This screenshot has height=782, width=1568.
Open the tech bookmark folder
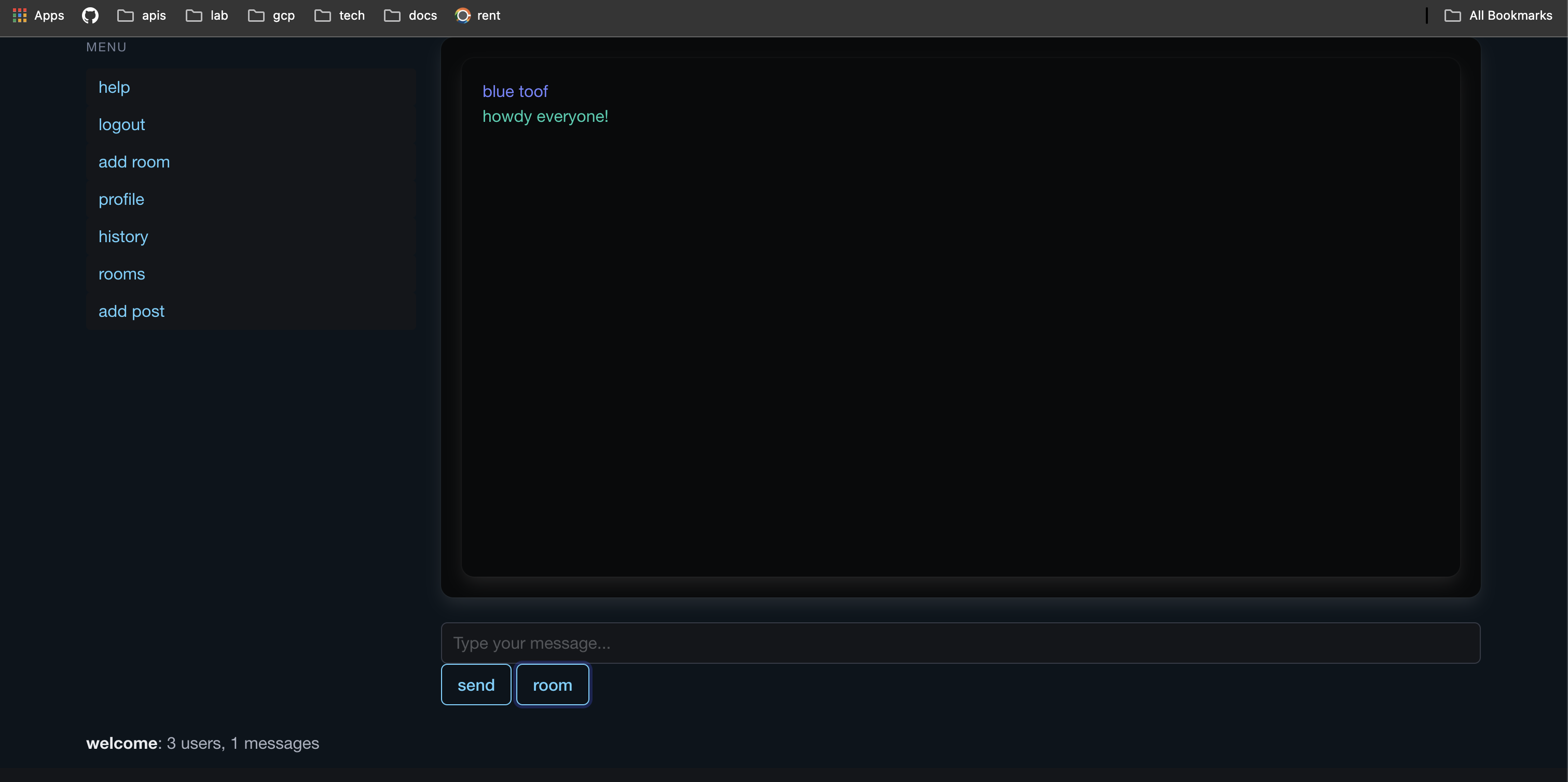(x=340, y=15)
